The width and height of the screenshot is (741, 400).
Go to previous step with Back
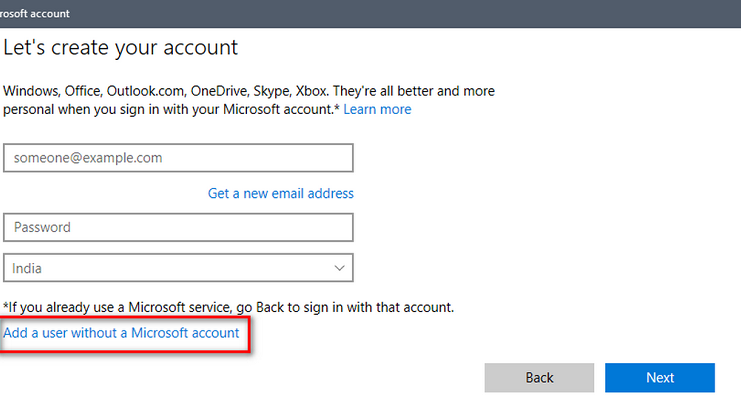pyautogui.click(x=539, y=378)
